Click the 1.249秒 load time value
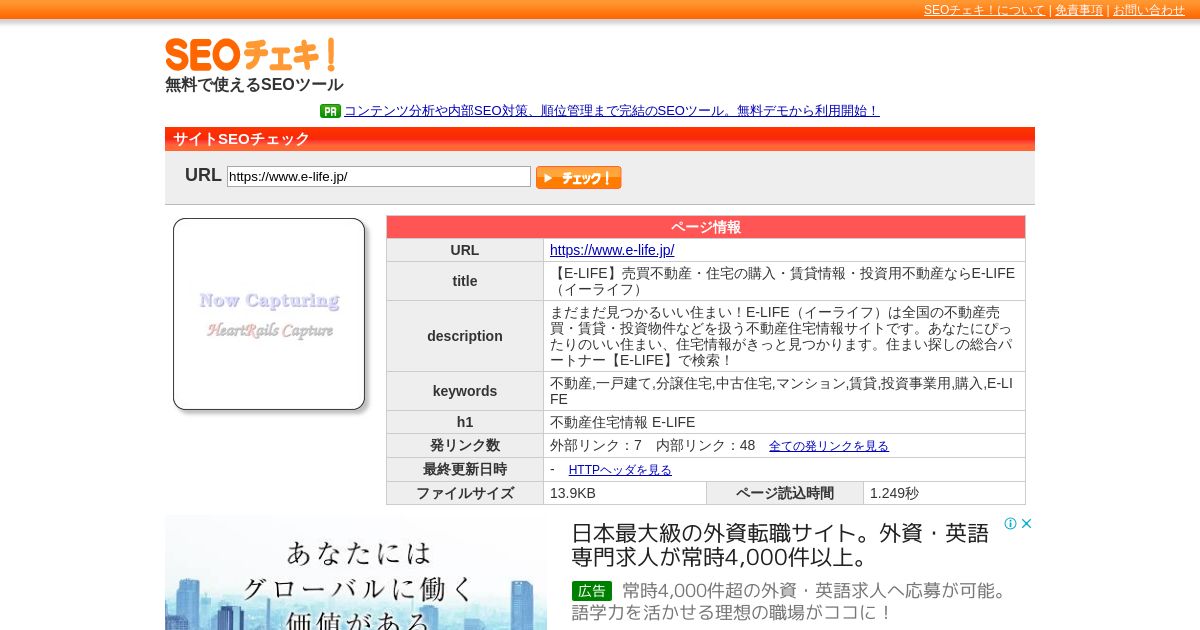 click(x=894, y=493)
